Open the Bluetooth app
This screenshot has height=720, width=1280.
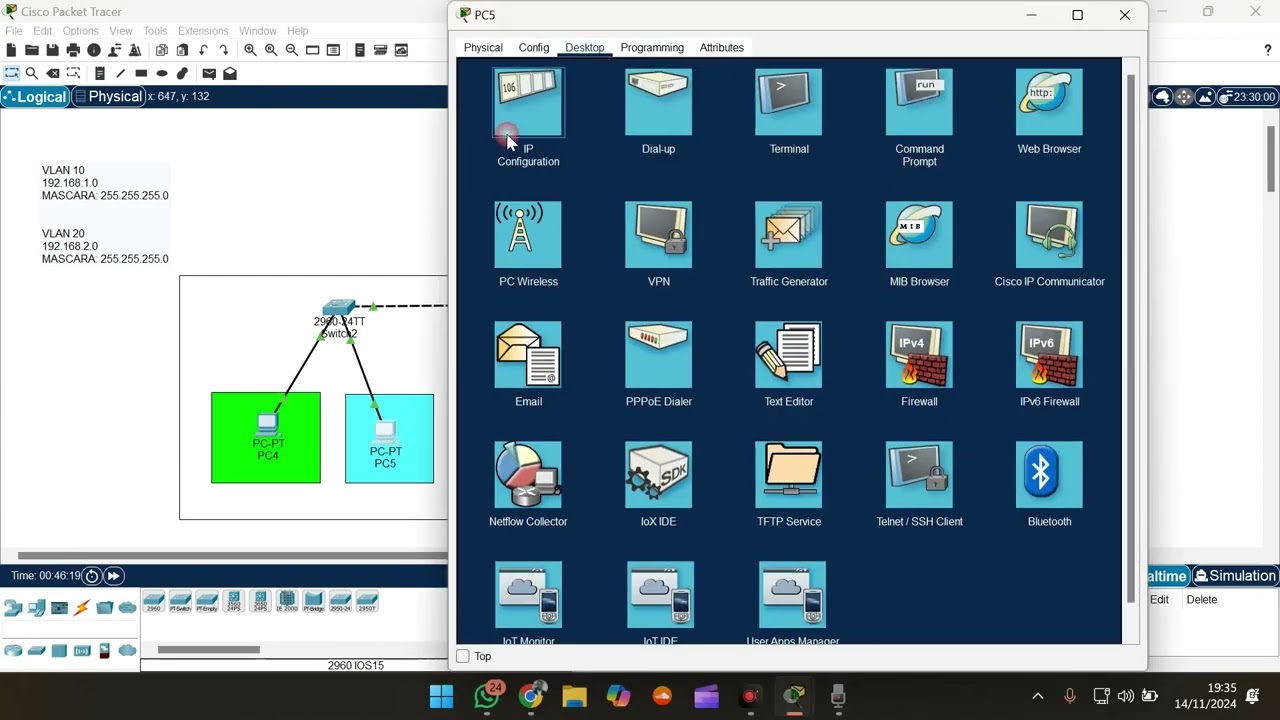[1049, 475]
